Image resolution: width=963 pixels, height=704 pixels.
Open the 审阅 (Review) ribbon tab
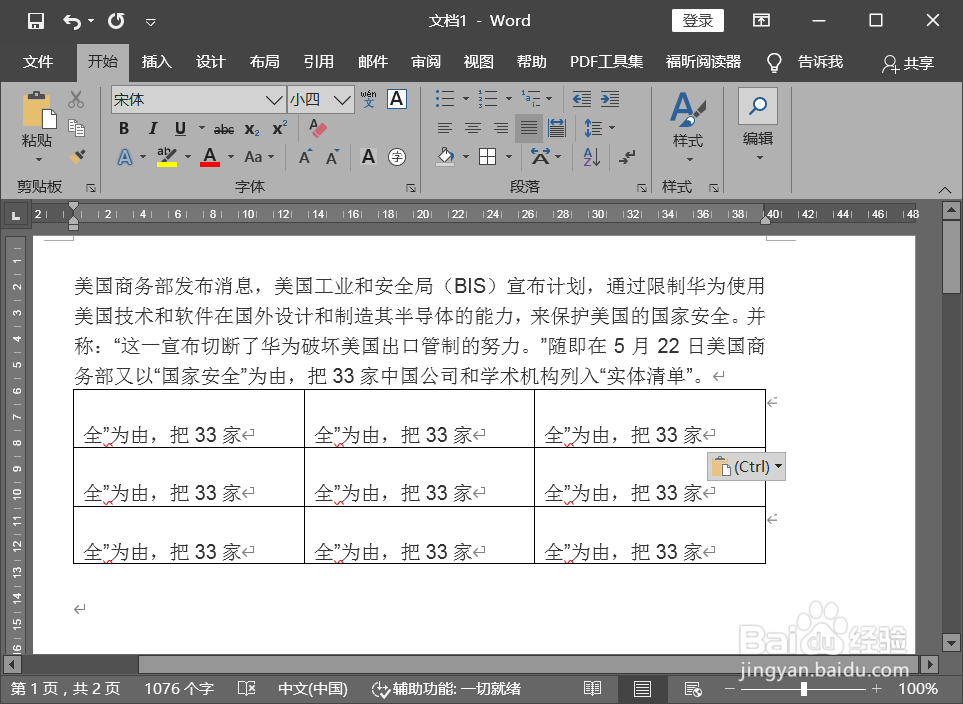tap(426, 62)
